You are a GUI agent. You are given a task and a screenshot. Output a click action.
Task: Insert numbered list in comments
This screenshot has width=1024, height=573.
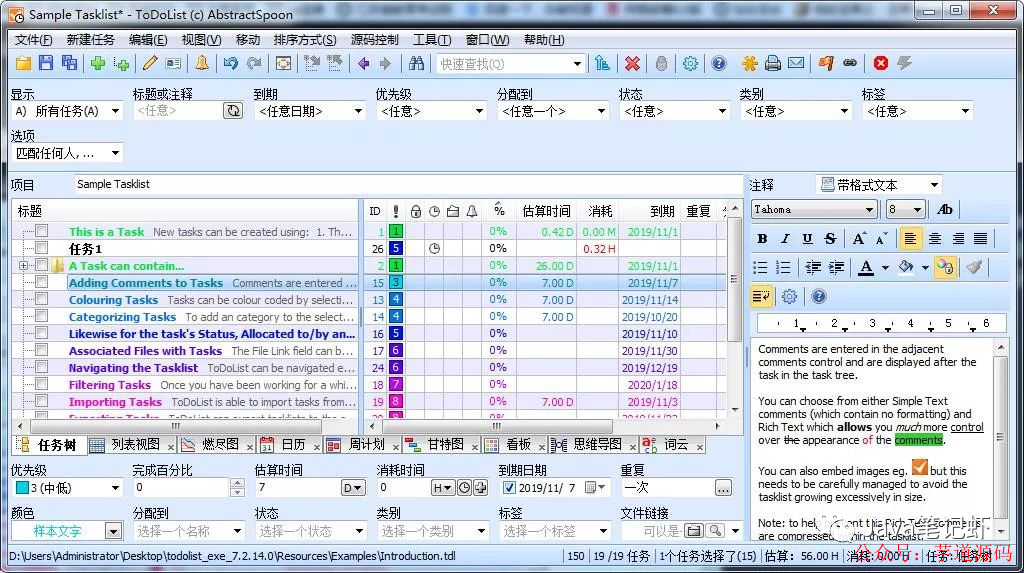[x=783, y=267]
